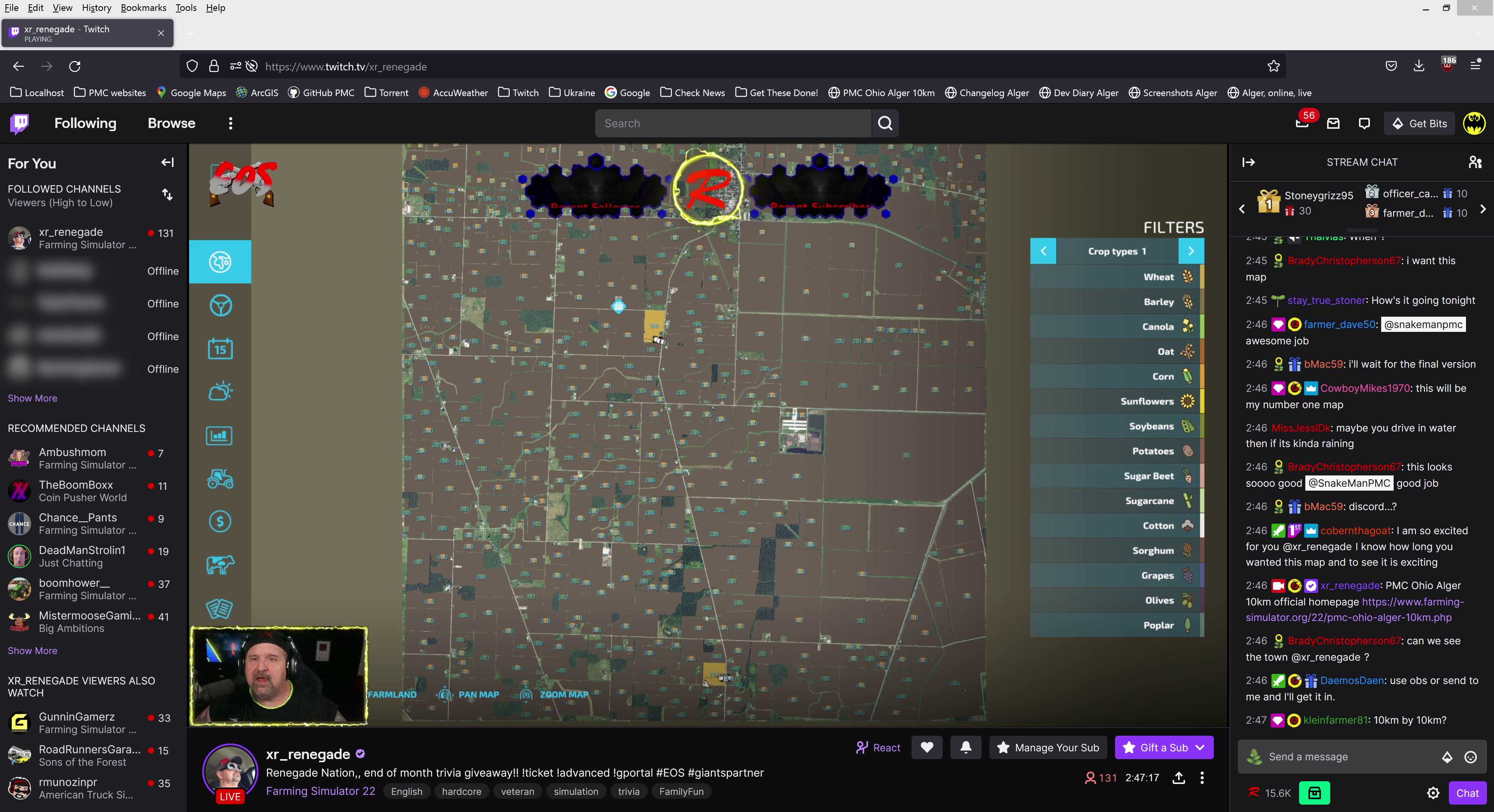This screenshot has height=812, width=1494.
Task: Open user avatar menu in top bar
Action: 1474,124
